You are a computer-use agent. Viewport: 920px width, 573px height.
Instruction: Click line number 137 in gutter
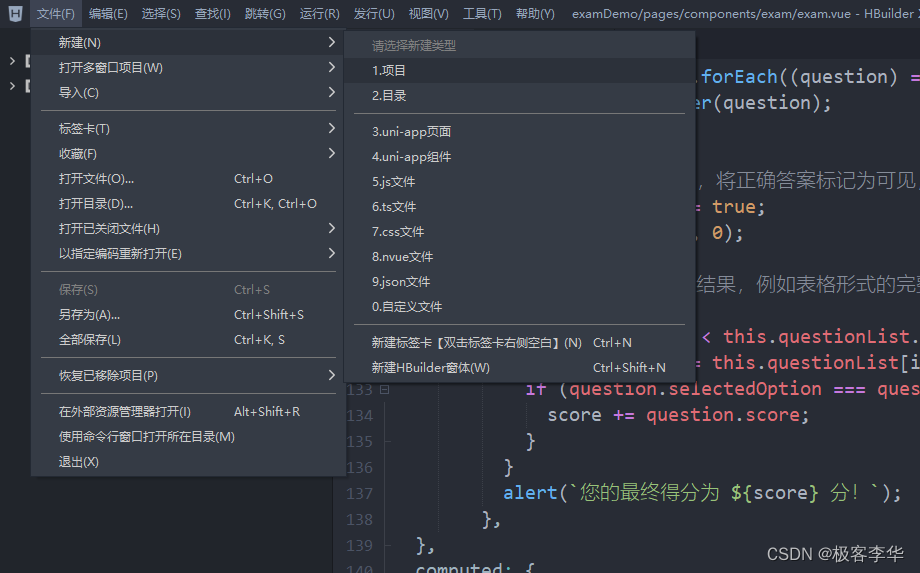(359, 493)
